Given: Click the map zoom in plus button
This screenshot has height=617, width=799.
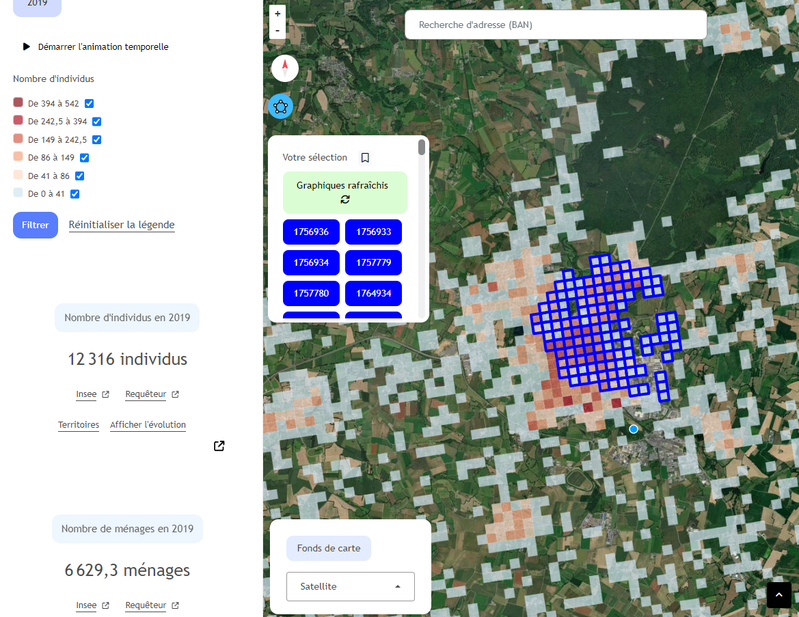Looking at the screenshot, I should coord(278,14).
